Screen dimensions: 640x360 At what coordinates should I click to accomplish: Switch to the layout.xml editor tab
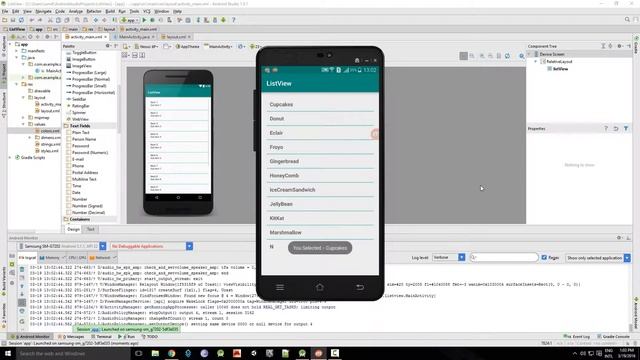click(x=176, y=37)
